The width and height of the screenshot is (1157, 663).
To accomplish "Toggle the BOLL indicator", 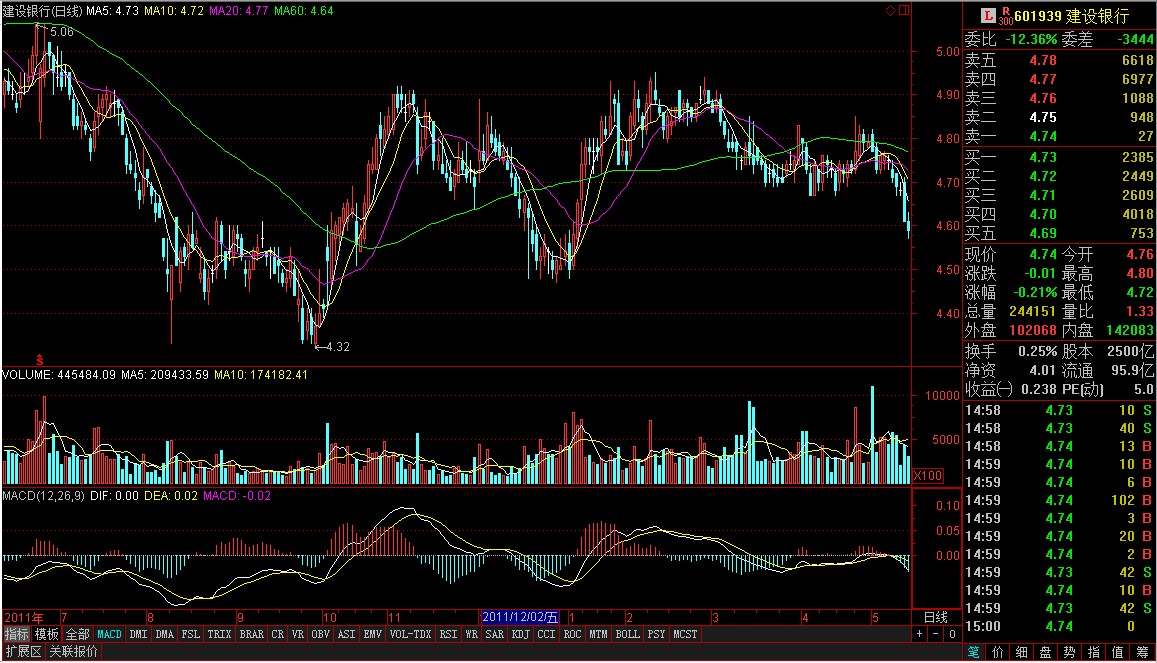I will pos(627,634).
